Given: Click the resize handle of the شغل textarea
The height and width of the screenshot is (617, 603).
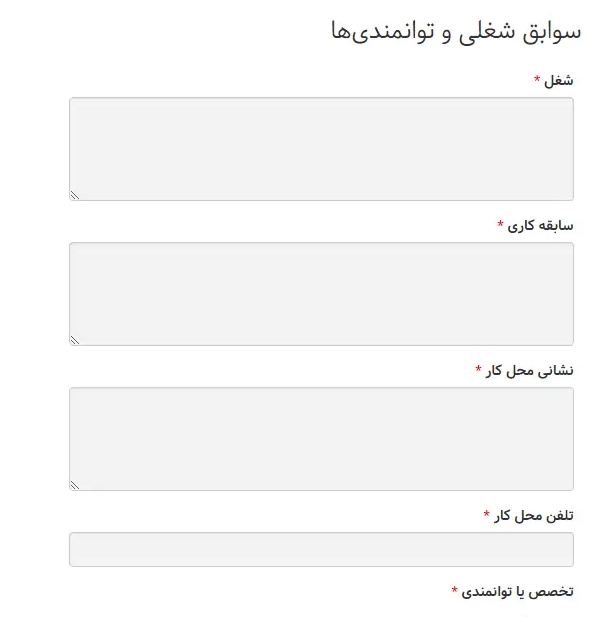Looking at the screenshot, I should pos(75,195).
